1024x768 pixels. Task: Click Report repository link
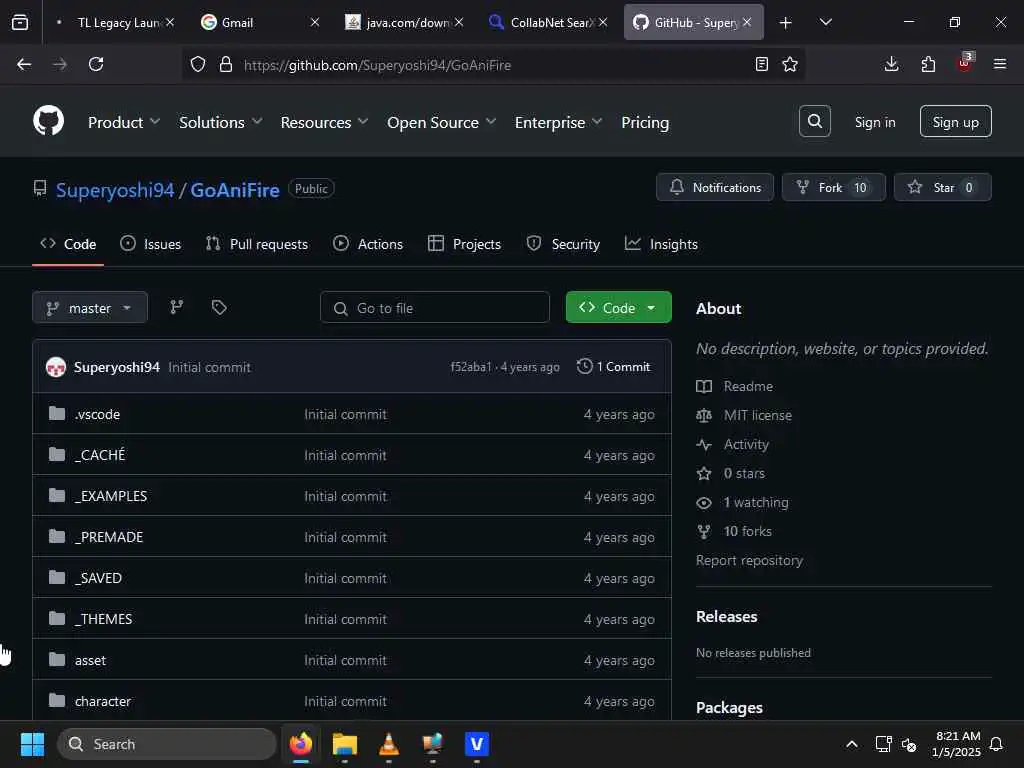point(749,560)
